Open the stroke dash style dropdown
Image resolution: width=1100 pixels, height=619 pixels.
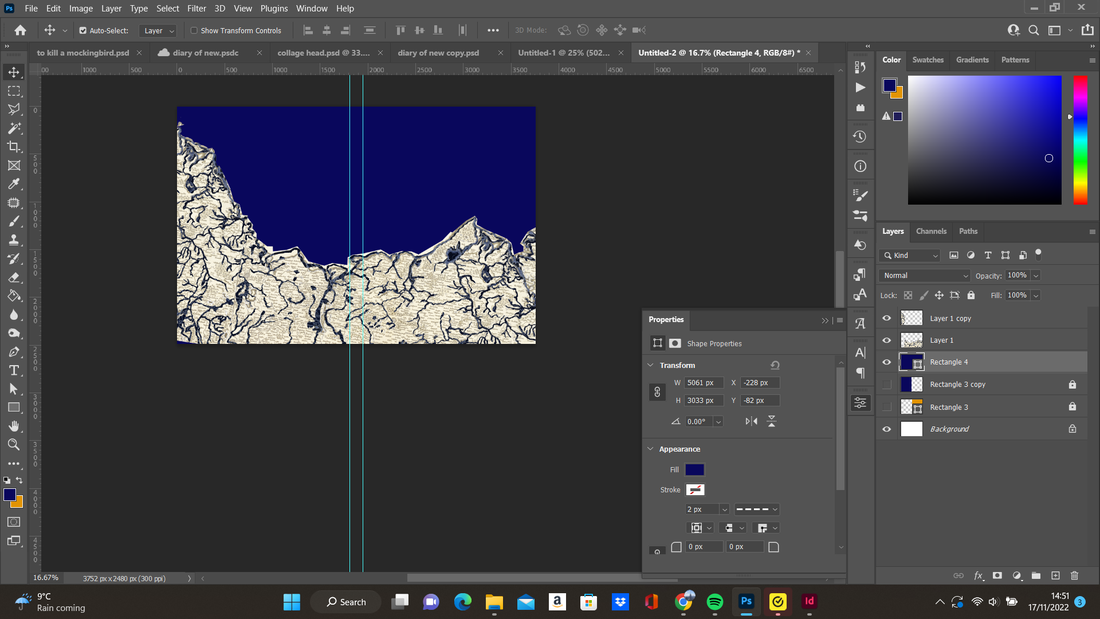tap(756, 510)
